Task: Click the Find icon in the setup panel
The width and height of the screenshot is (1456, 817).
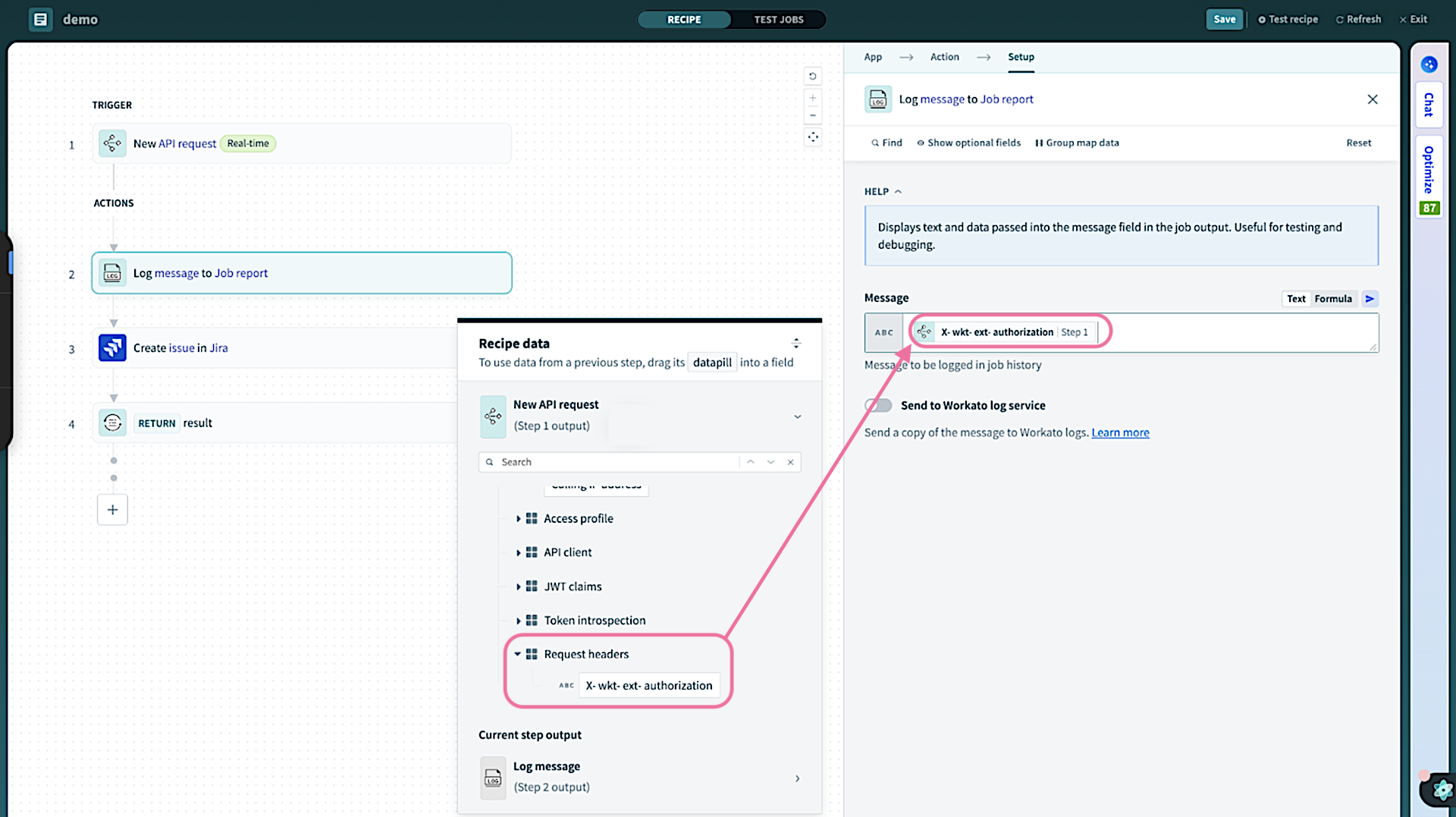Action: click(874, 143)
